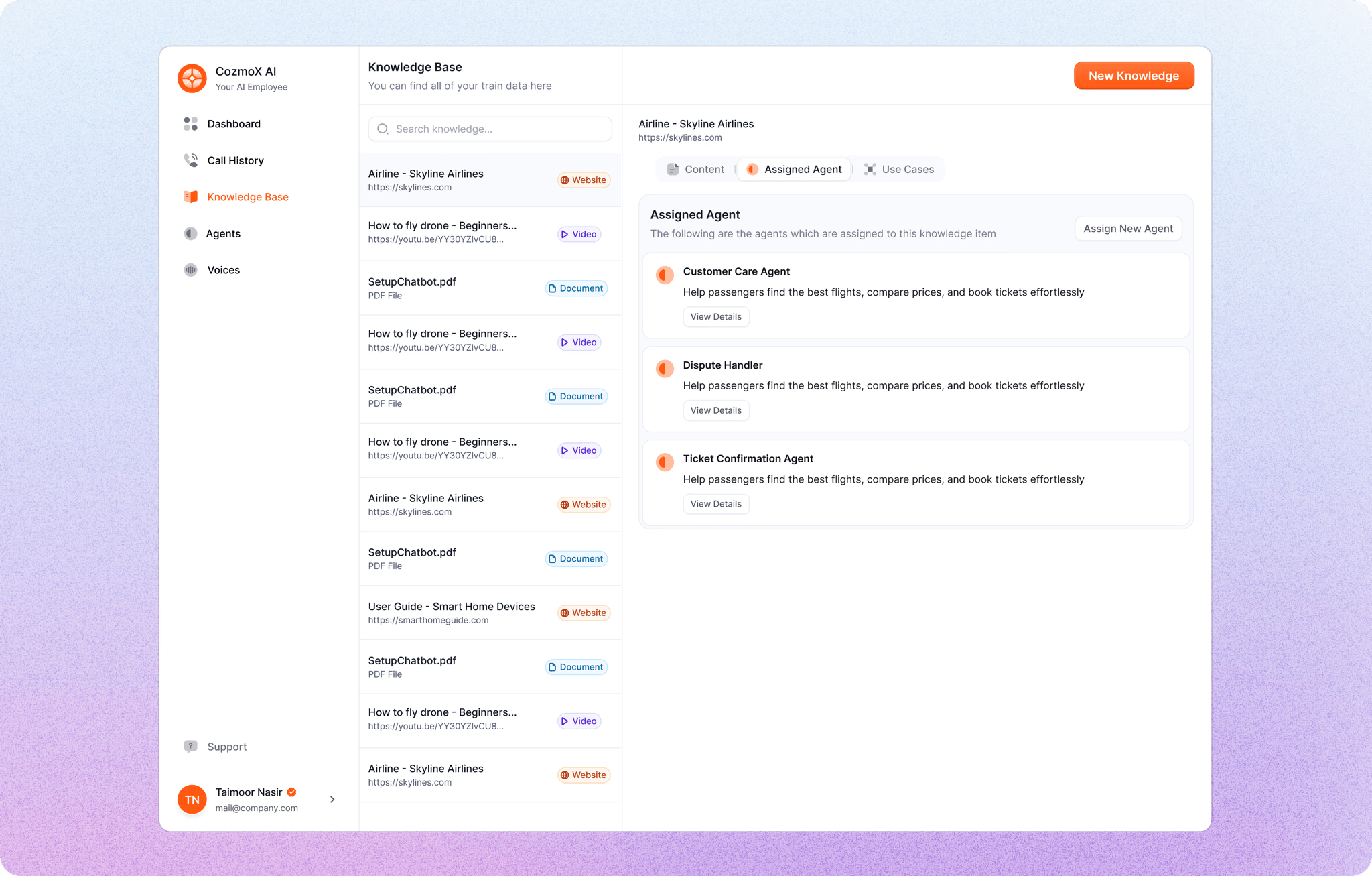
Task: Click the TN avatar circle
Action: [x=192, y=799]
